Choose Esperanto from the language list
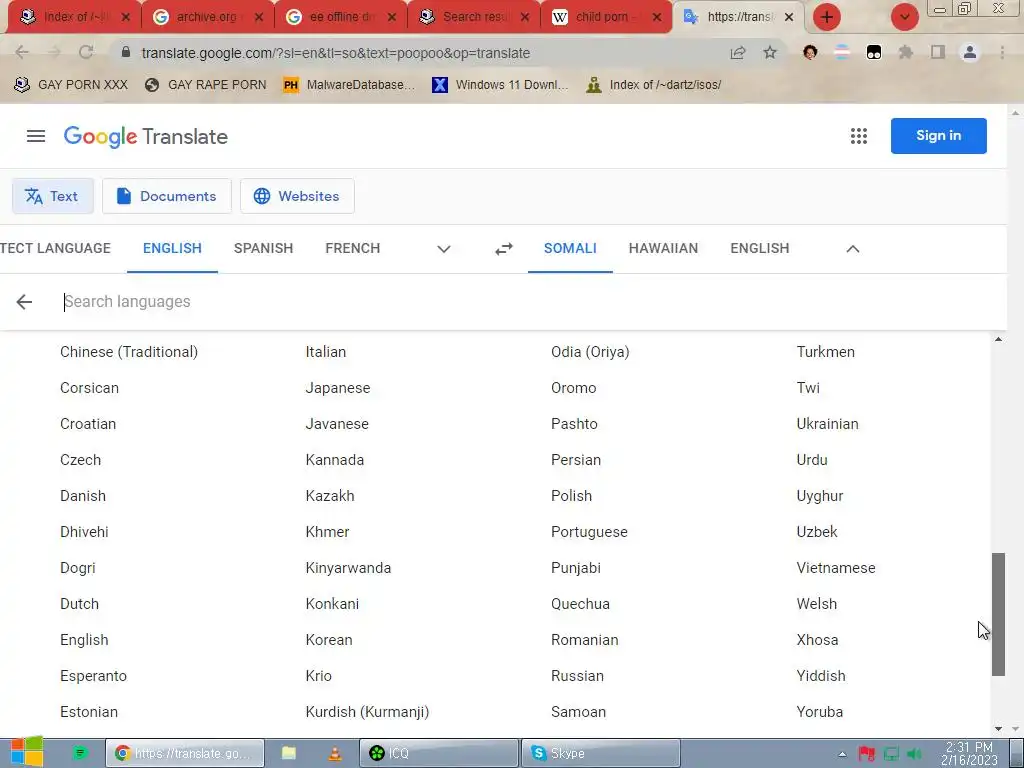Image resolution: width=1024 pixels, height=768 pixels. (x=93, y=676)
